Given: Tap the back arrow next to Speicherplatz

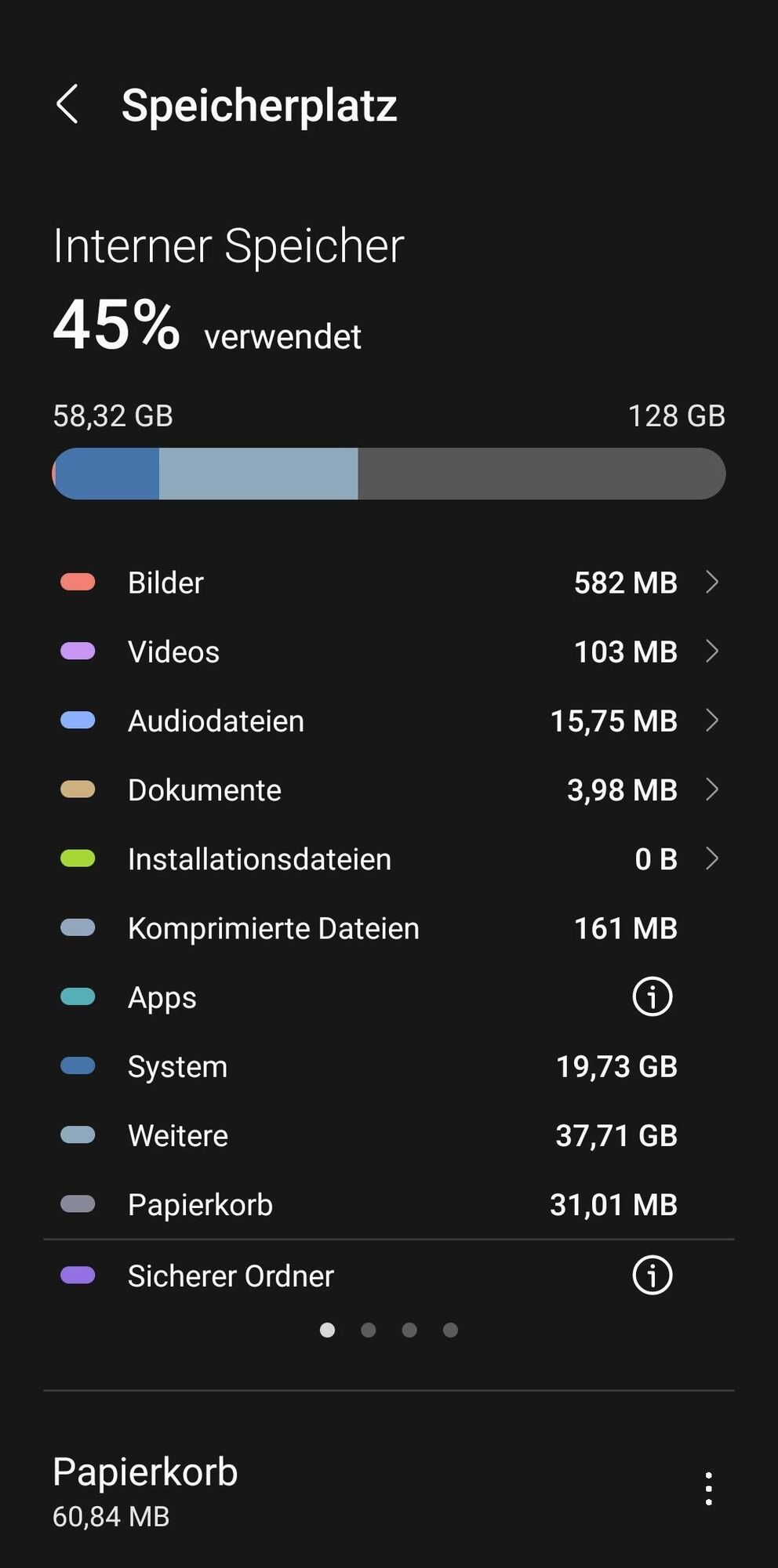Looking at the screenshot, I should 67,104.
